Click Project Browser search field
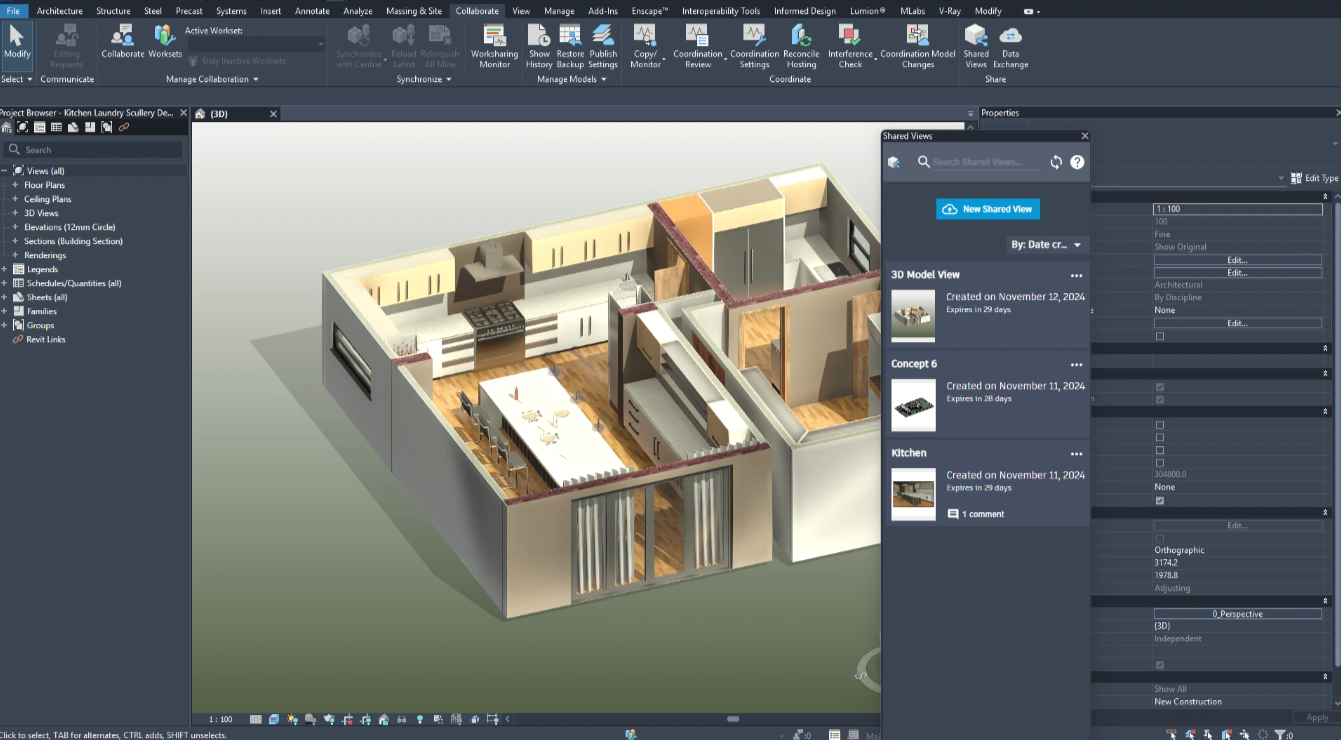Screen dimensions: 1341x740 93,150
